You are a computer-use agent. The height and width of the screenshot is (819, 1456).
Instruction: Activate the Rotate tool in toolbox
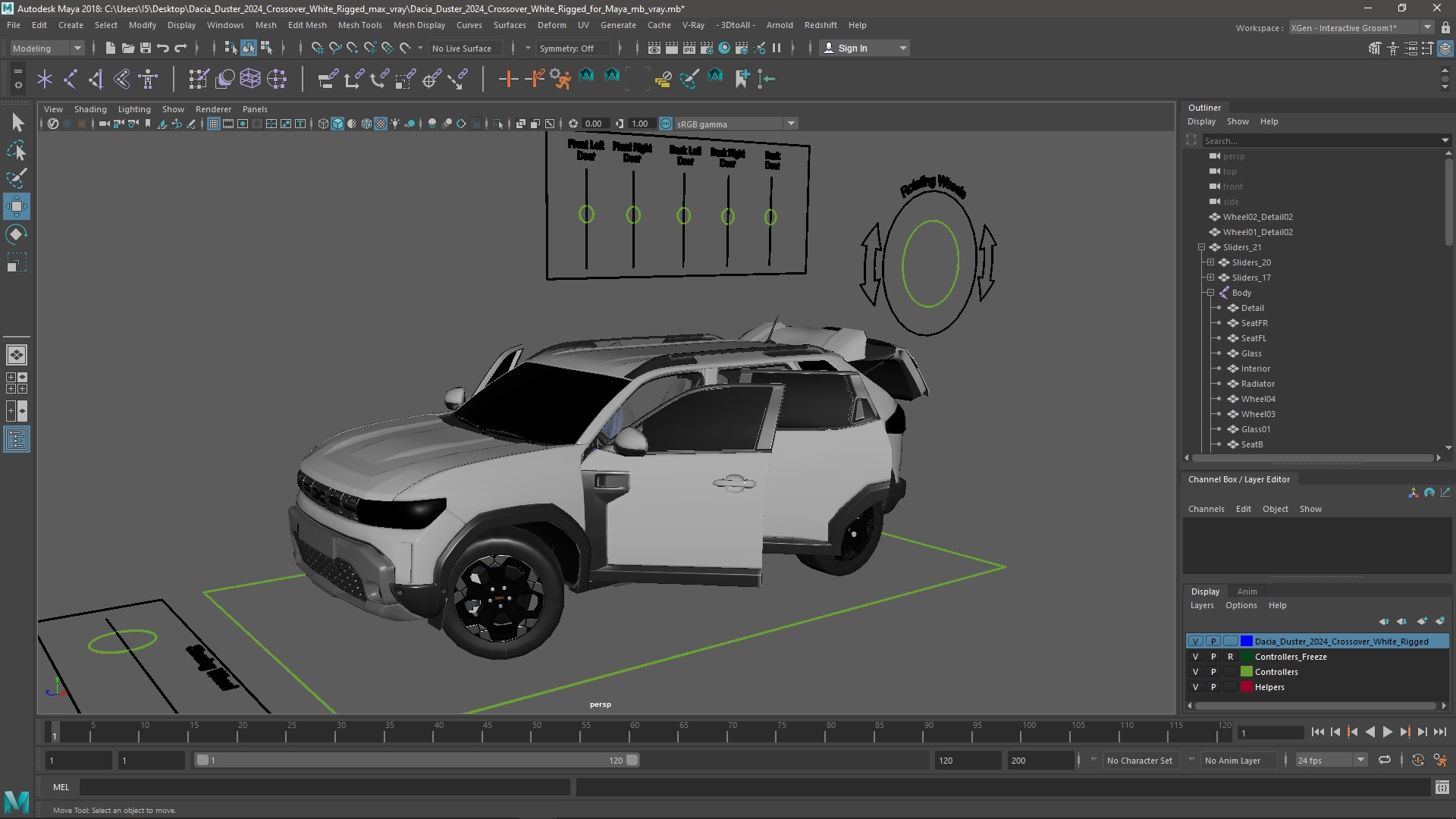pyautogui.click(x=17, y=234)
